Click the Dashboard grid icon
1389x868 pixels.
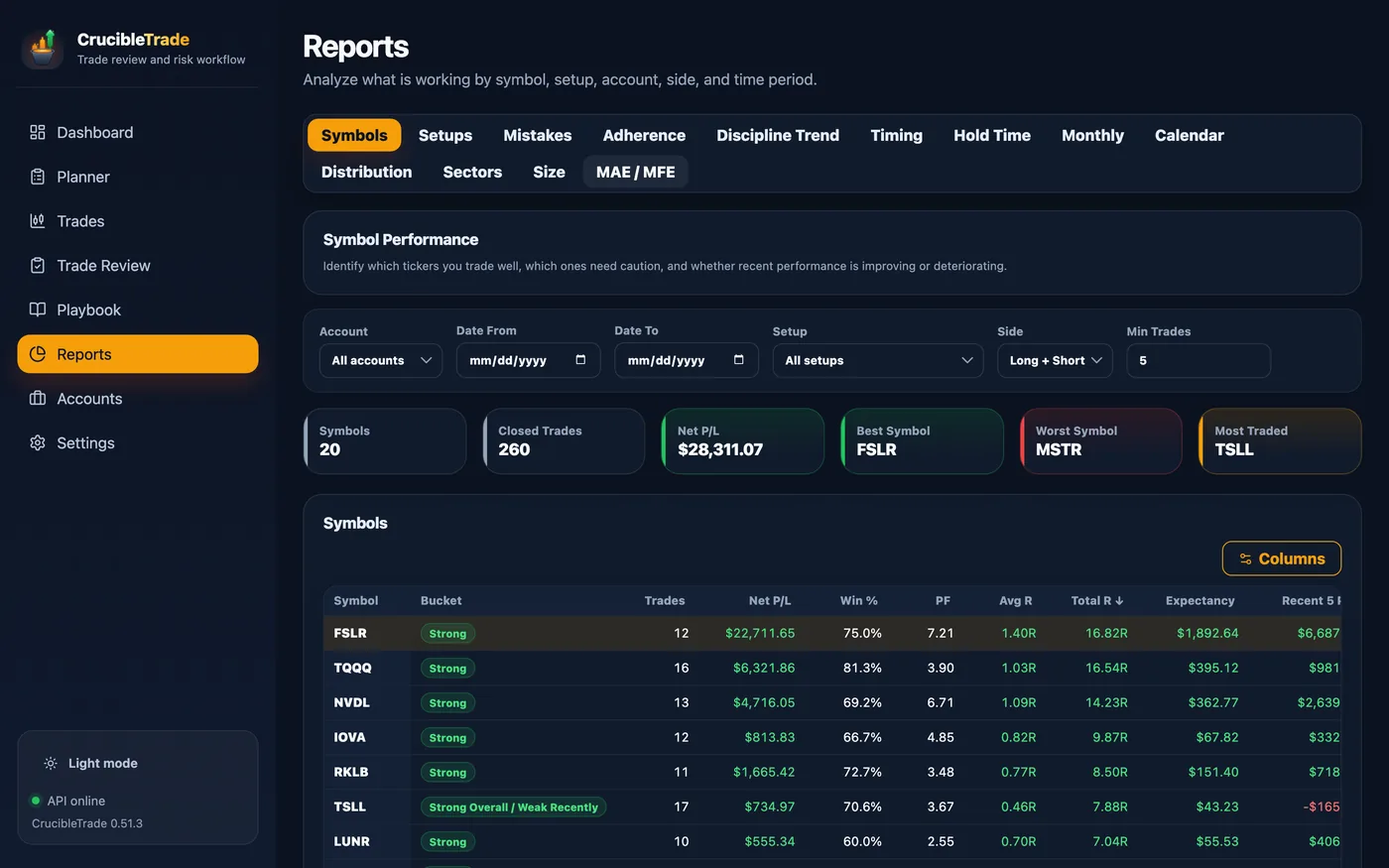(x=38, y=132)
